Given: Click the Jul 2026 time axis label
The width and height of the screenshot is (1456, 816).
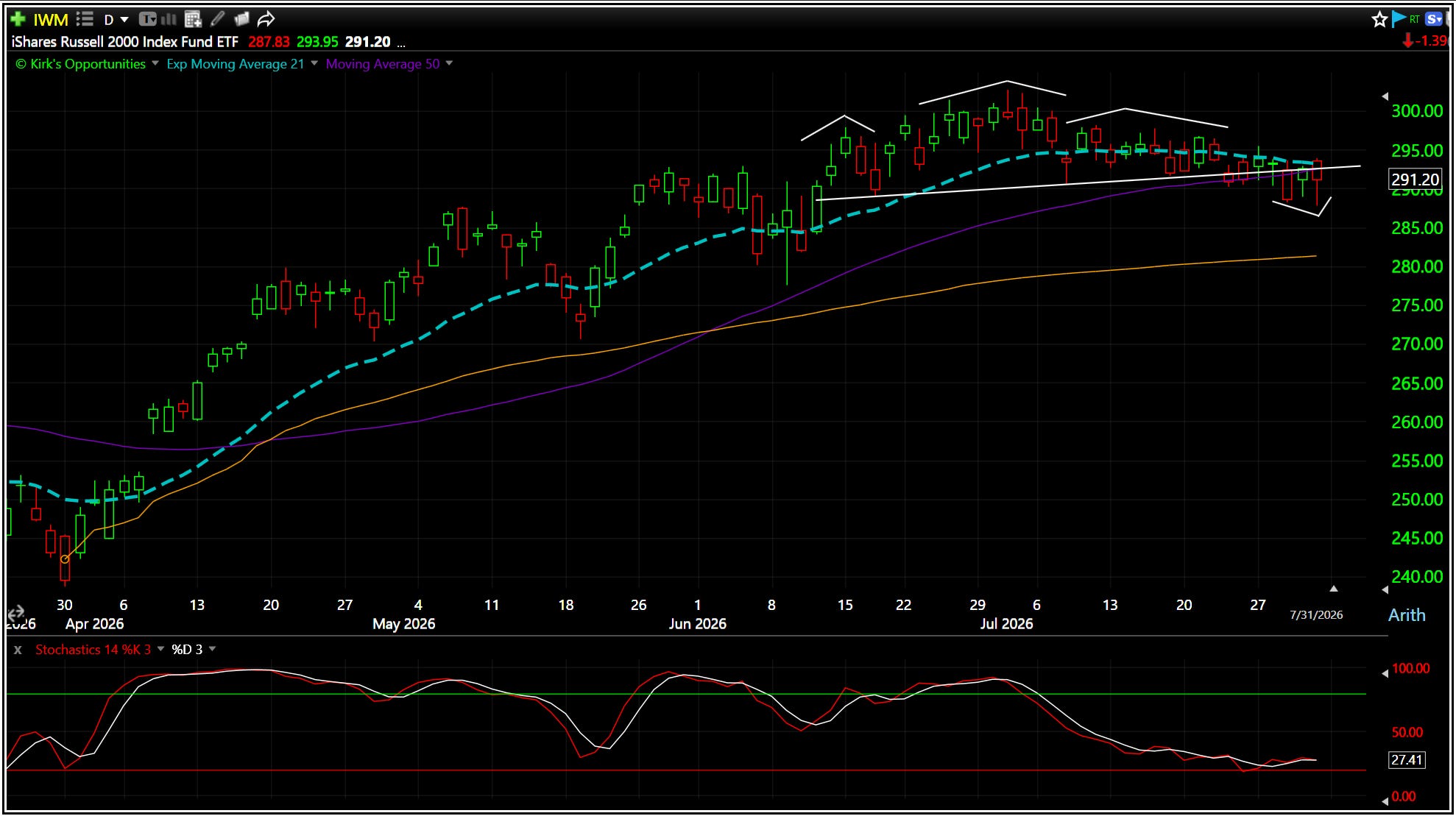Looking at the screenshot, I should pos(1006,624).
